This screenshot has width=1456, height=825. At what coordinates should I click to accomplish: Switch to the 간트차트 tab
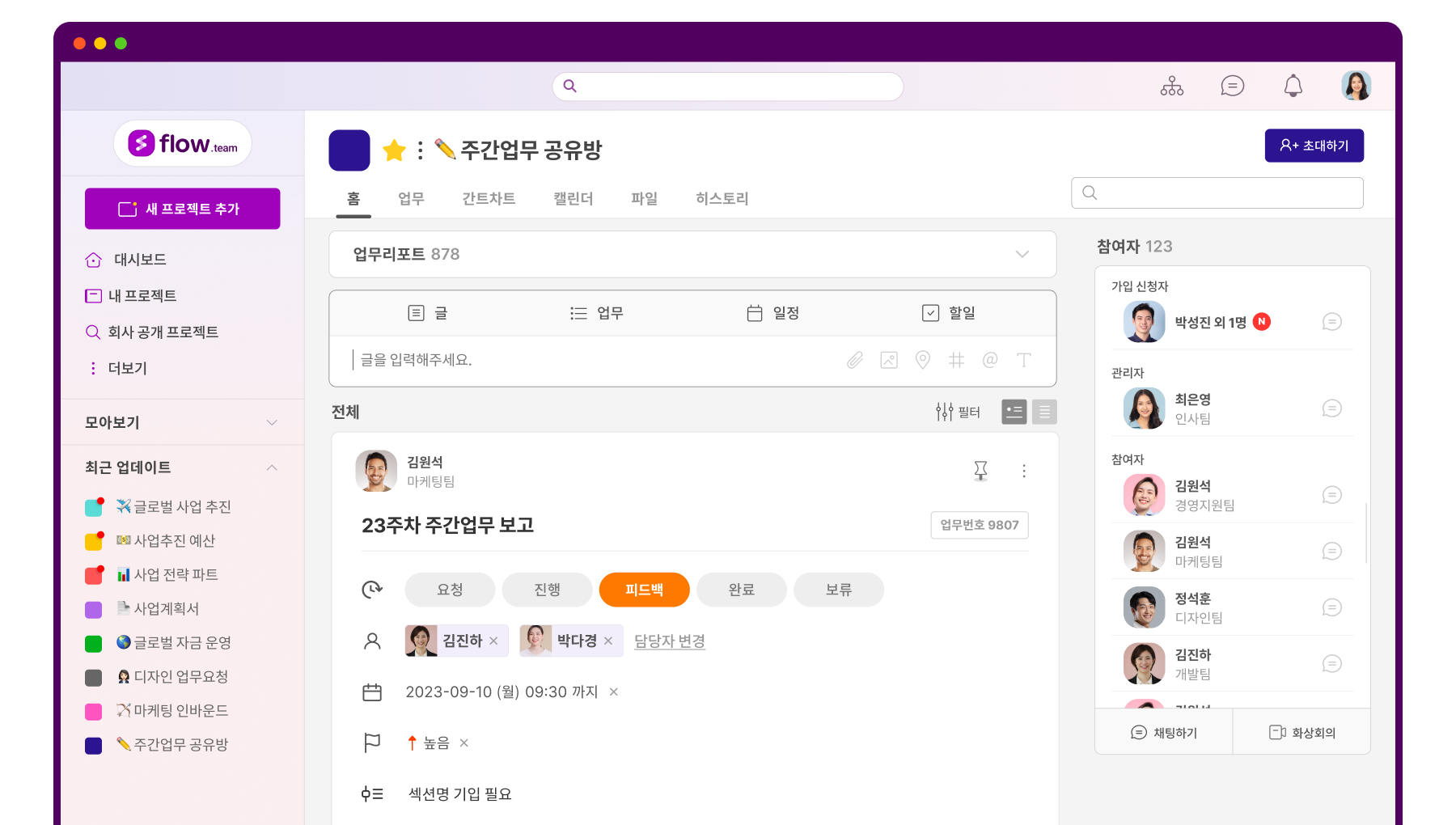(489, 198)
